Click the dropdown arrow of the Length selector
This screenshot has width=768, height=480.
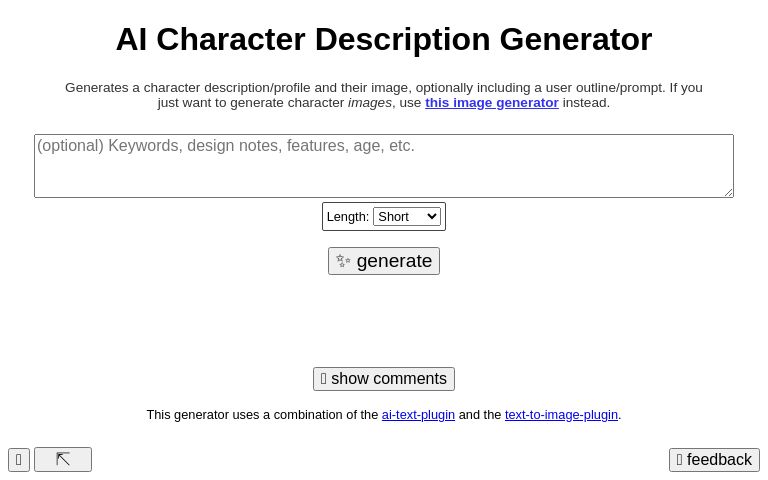[432, 217]
